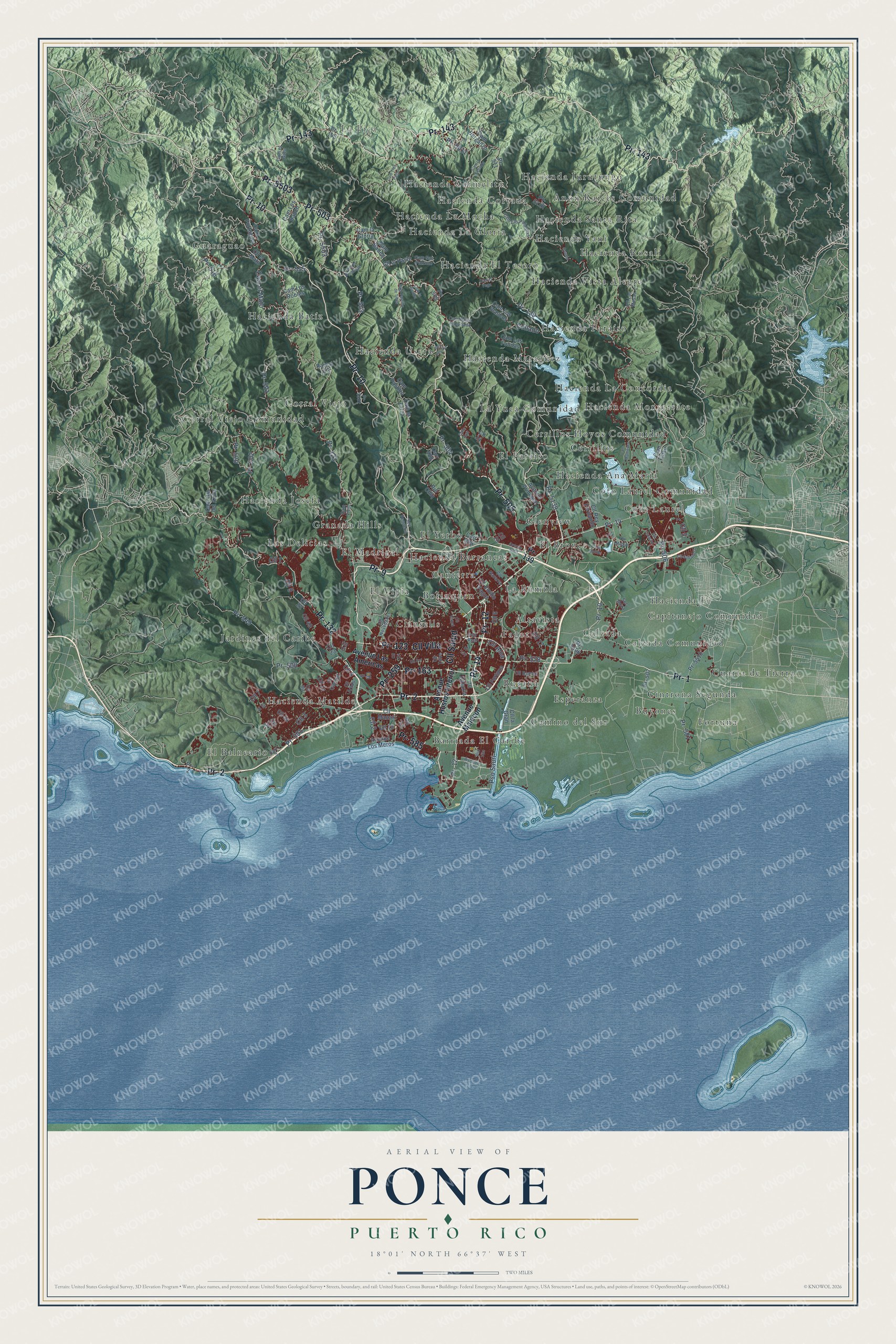Select the "Hacienda La Gloria" label
The image size is (896, 1344).
(457, 232)
